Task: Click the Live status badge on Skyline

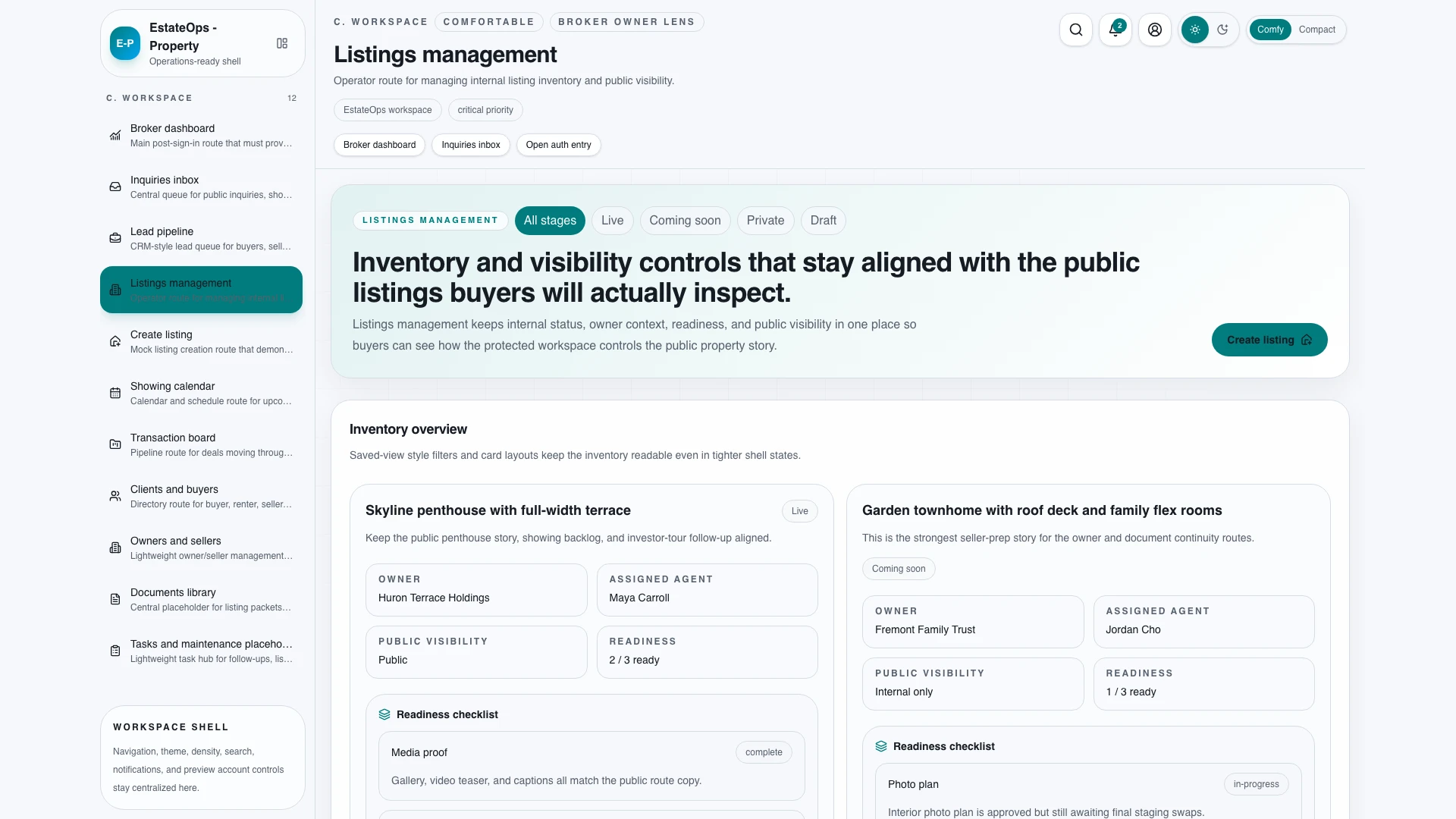Action: click(799, 511)
